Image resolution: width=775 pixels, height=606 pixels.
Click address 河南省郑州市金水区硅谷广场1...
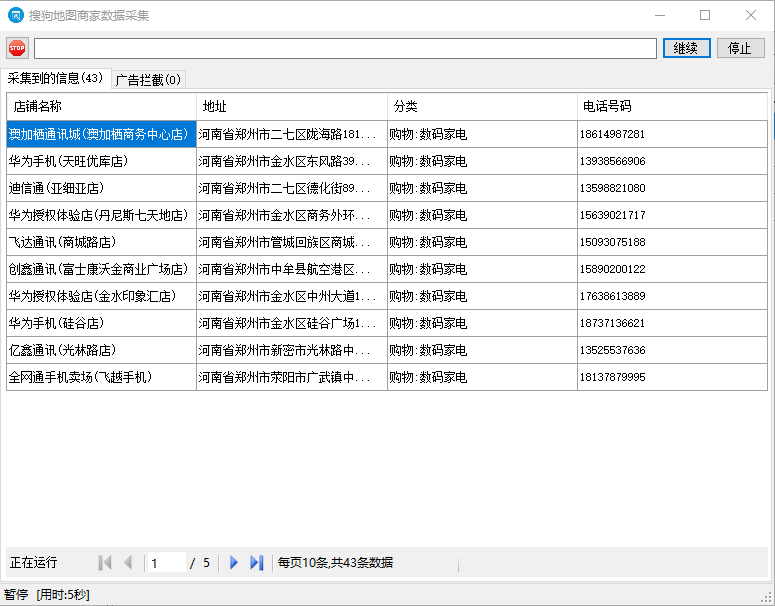pyautogui.click(x=287, y=323)
